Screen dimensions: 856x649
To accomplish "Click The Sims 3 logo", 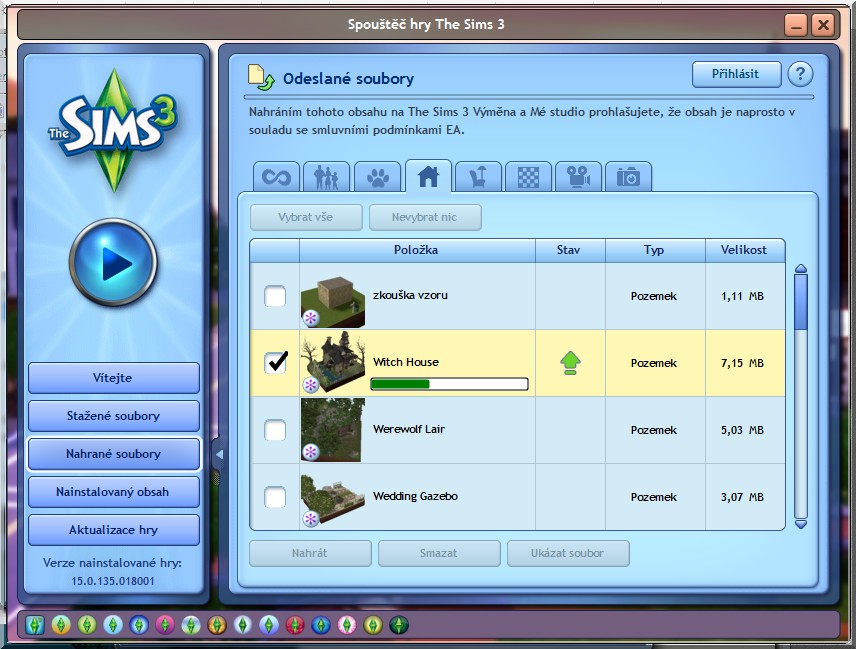I will (x=113, y=129).
